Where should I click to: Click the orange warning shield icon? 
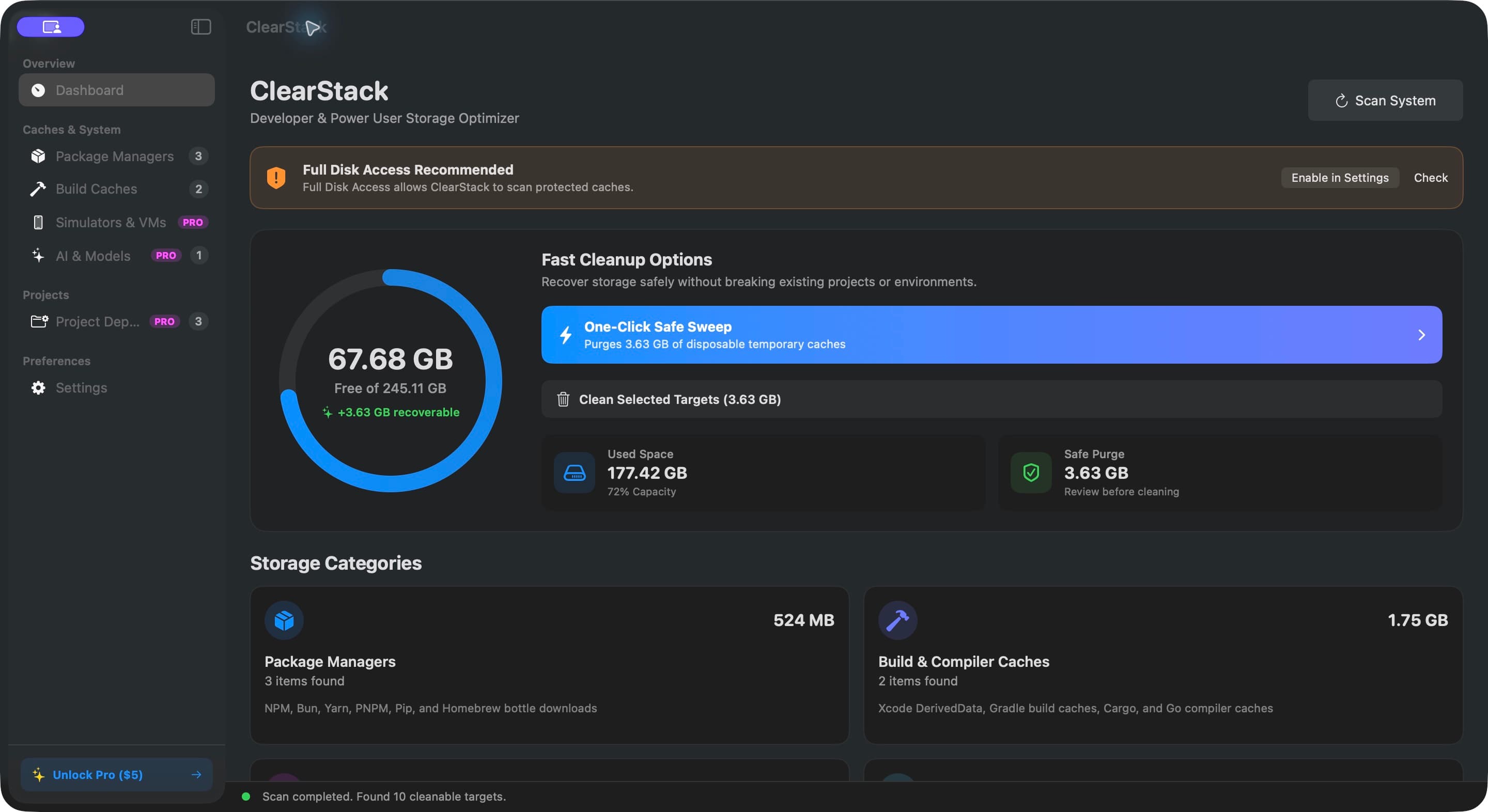tap(276, 177)
